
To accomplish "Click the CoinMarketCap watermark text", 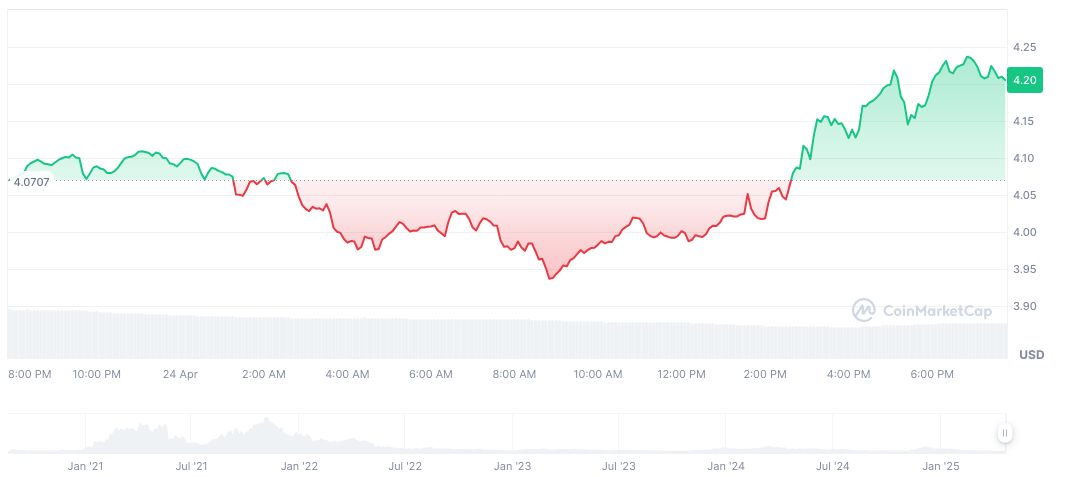I will click(937, 311).
